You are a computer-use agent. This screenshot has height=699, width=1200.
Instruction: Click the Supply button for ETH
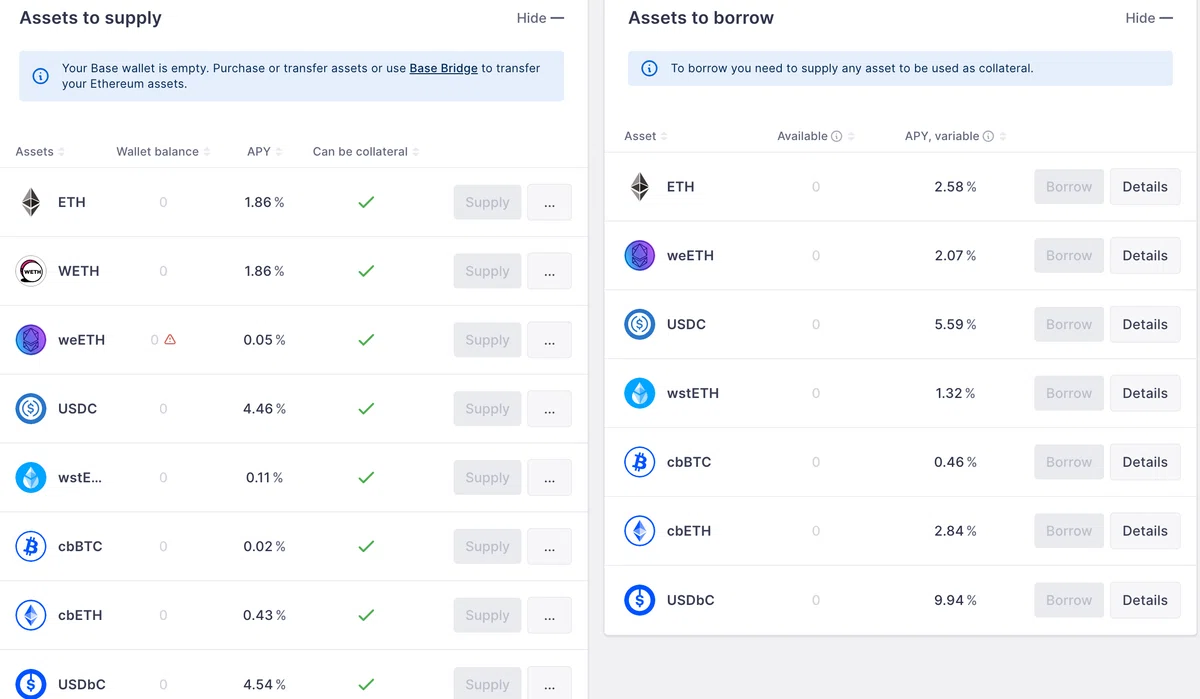click(487, 202)
